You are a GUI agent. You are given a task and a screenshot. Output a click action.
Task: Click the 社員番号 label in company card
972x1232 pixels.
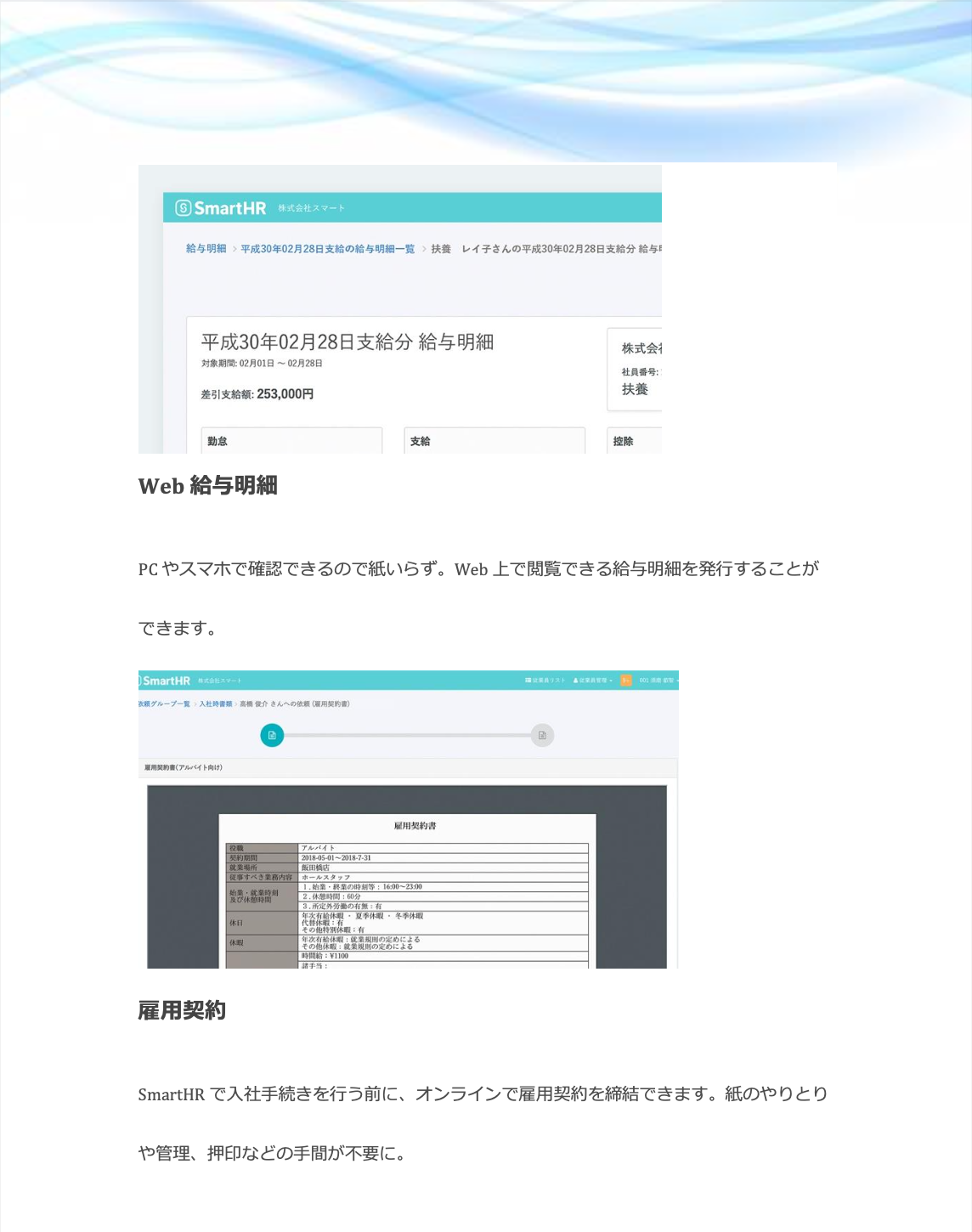pyautogui.click(x=640, y=372)
